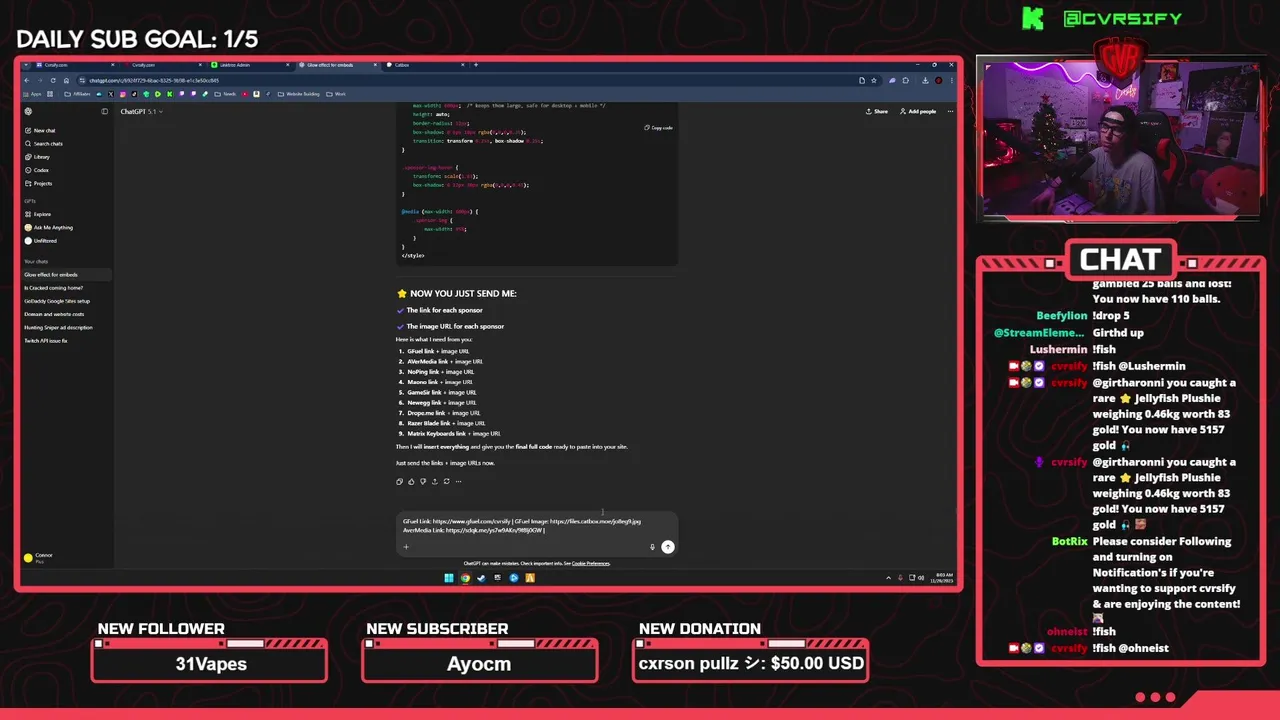Open the Unfiltered GPT
The height and width of the screenshot is (720, 1280).
40,241
